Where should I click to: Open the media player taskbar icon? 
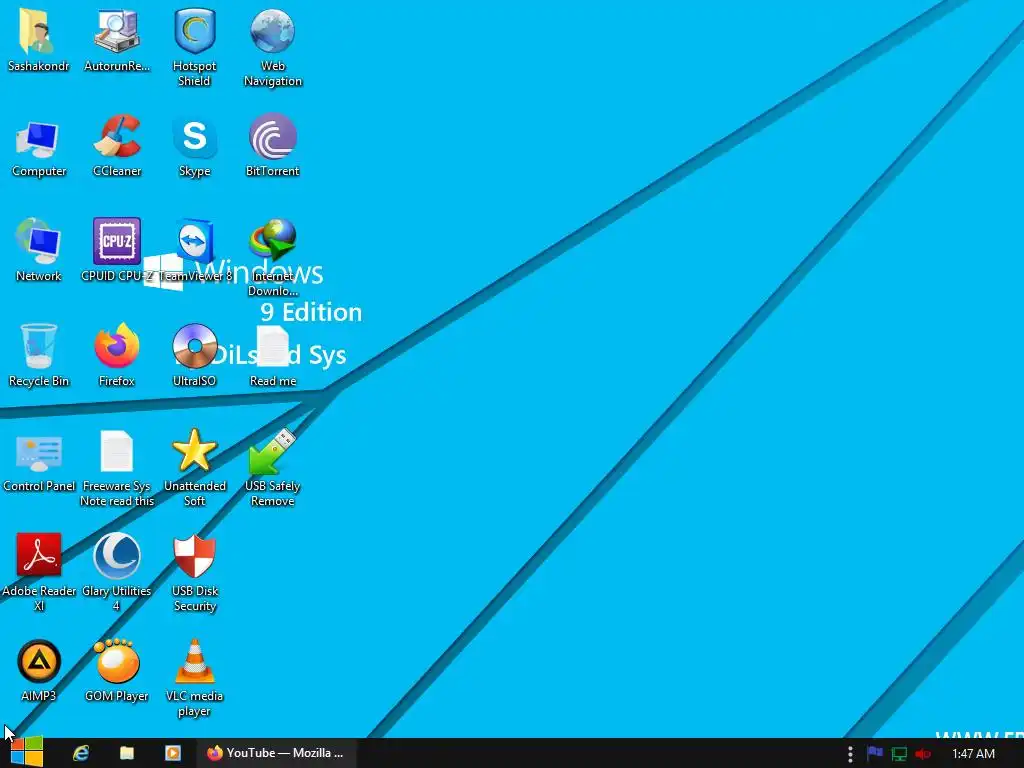[172, 753]
